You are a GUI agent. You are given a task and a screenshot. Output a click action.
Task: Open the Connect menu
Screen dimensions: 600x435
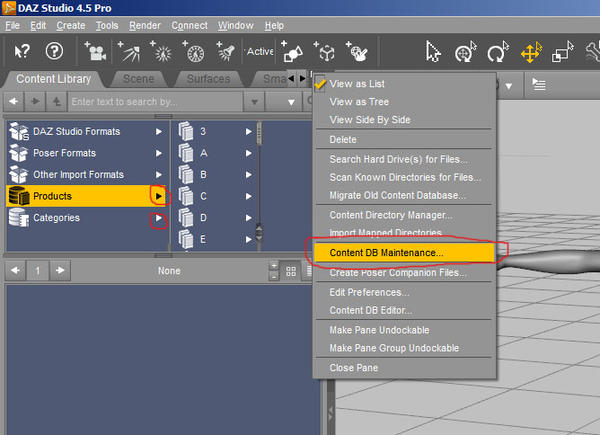point(189,26)
